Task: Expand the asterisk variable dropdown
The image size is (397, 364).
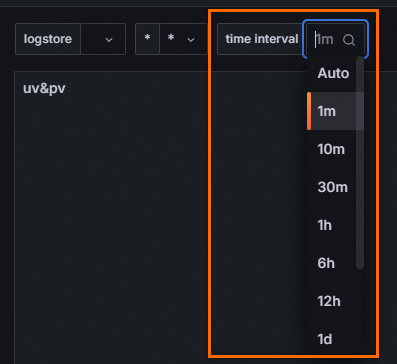Action: [191, 40]
